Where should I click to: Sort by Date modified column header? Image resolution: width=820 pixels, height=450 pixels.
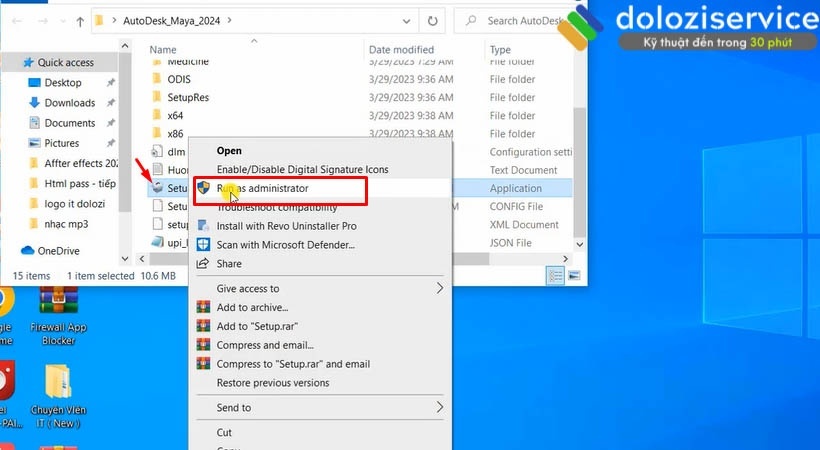401,50
